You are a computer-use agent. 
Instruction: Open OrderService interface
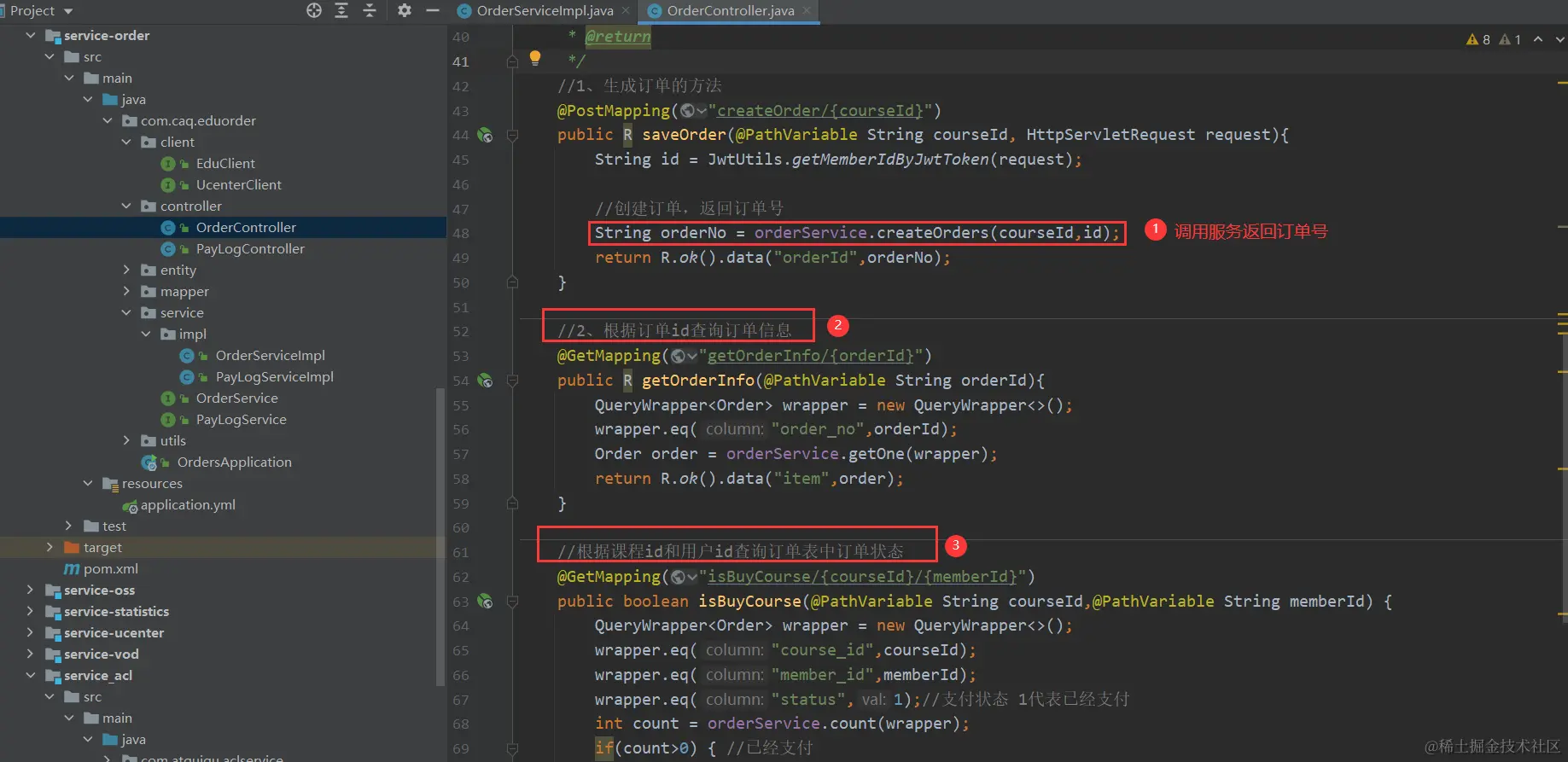236,398
